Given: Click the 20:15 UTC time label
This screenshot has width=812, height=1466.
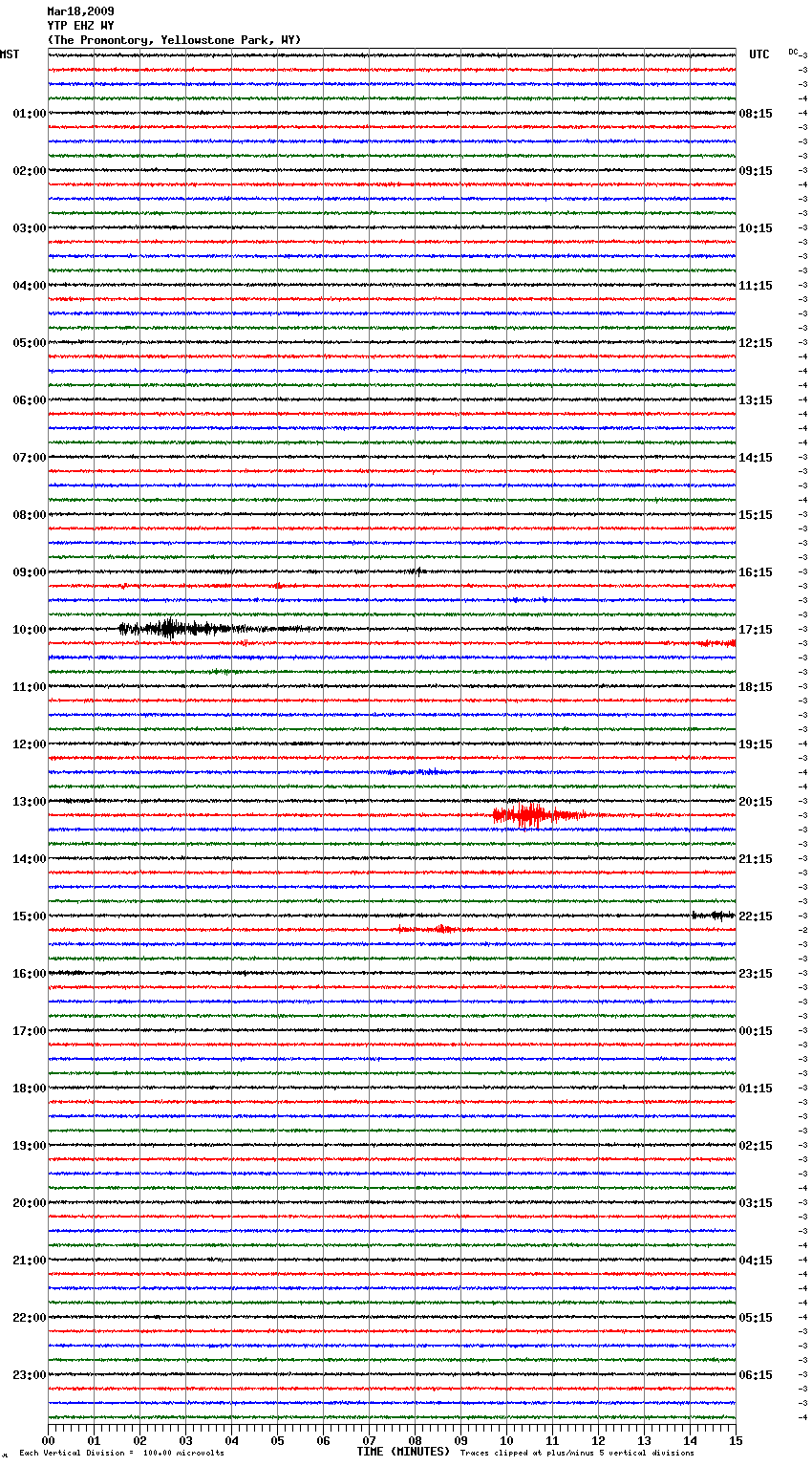Looking at the screenshot, I should pos(756,802).
